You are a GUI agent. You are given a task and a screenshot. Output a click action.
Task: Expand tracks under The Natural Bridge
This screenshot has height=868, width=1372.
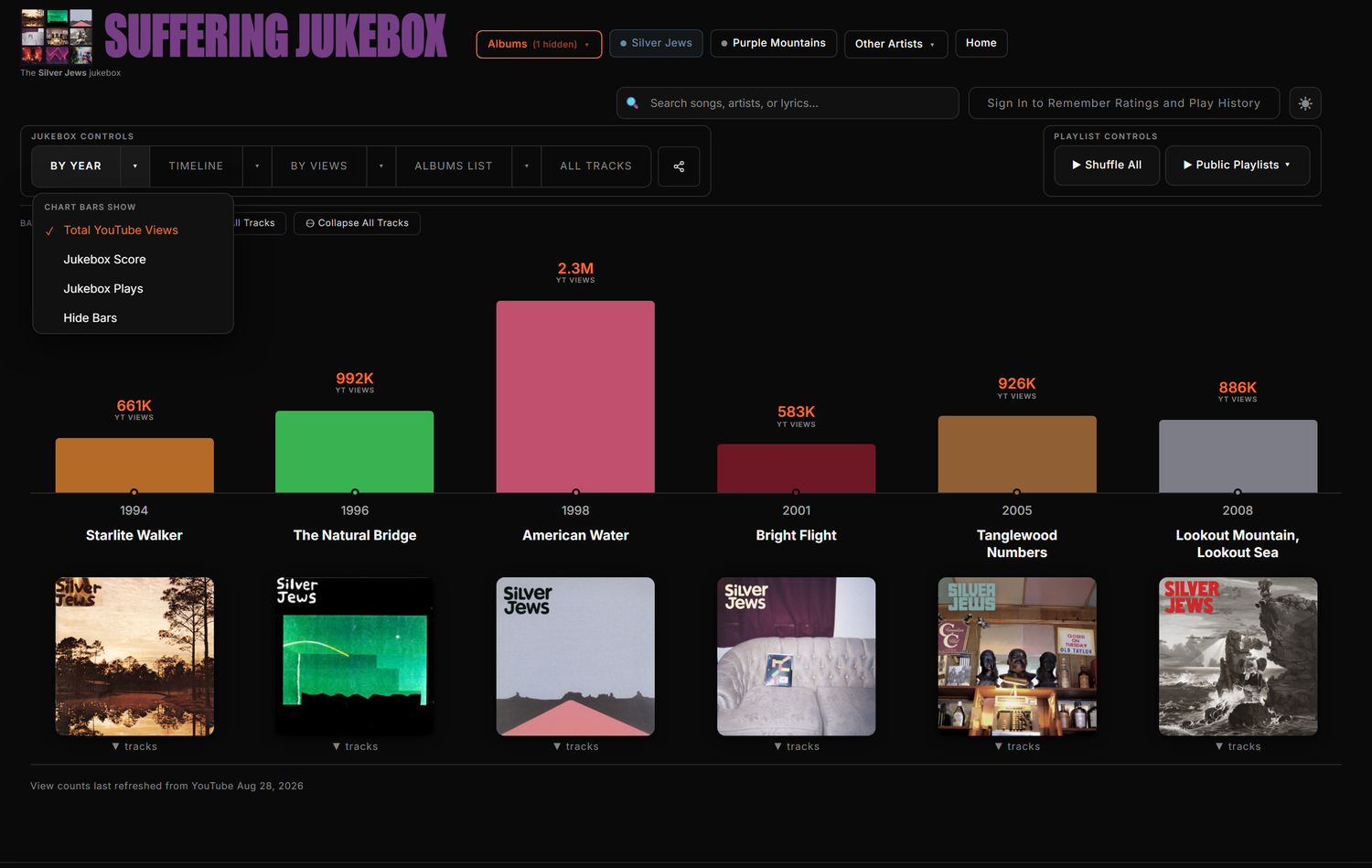tap(355, 747)
